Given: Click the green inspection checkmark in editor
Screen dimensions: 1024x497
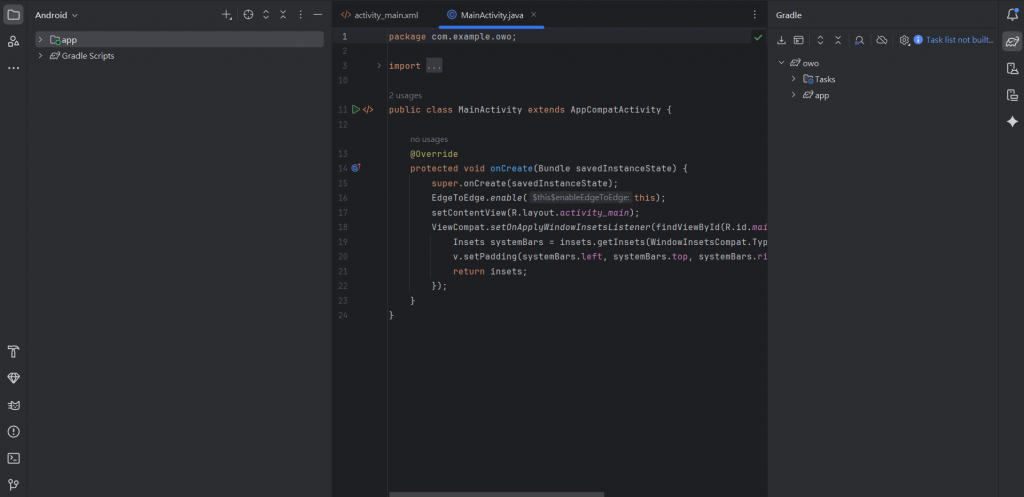Looking at the screenshot, I should (758, 37).
